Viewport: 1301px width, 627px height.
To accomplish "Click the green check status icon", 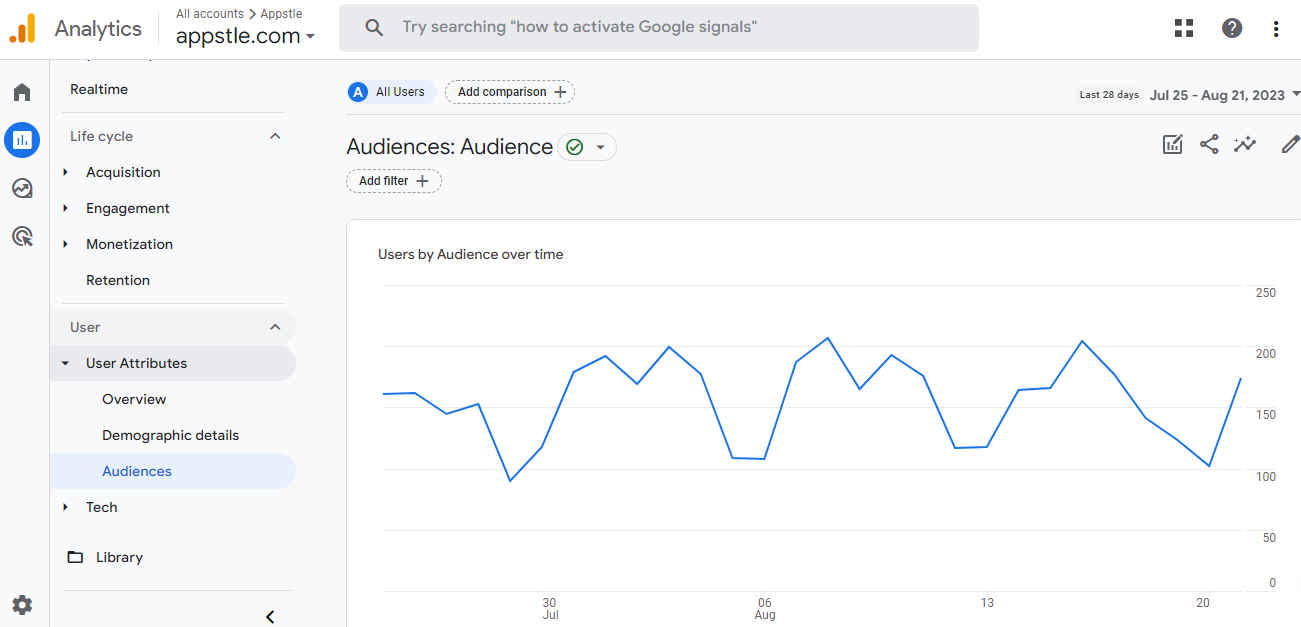I will (574, 147).
